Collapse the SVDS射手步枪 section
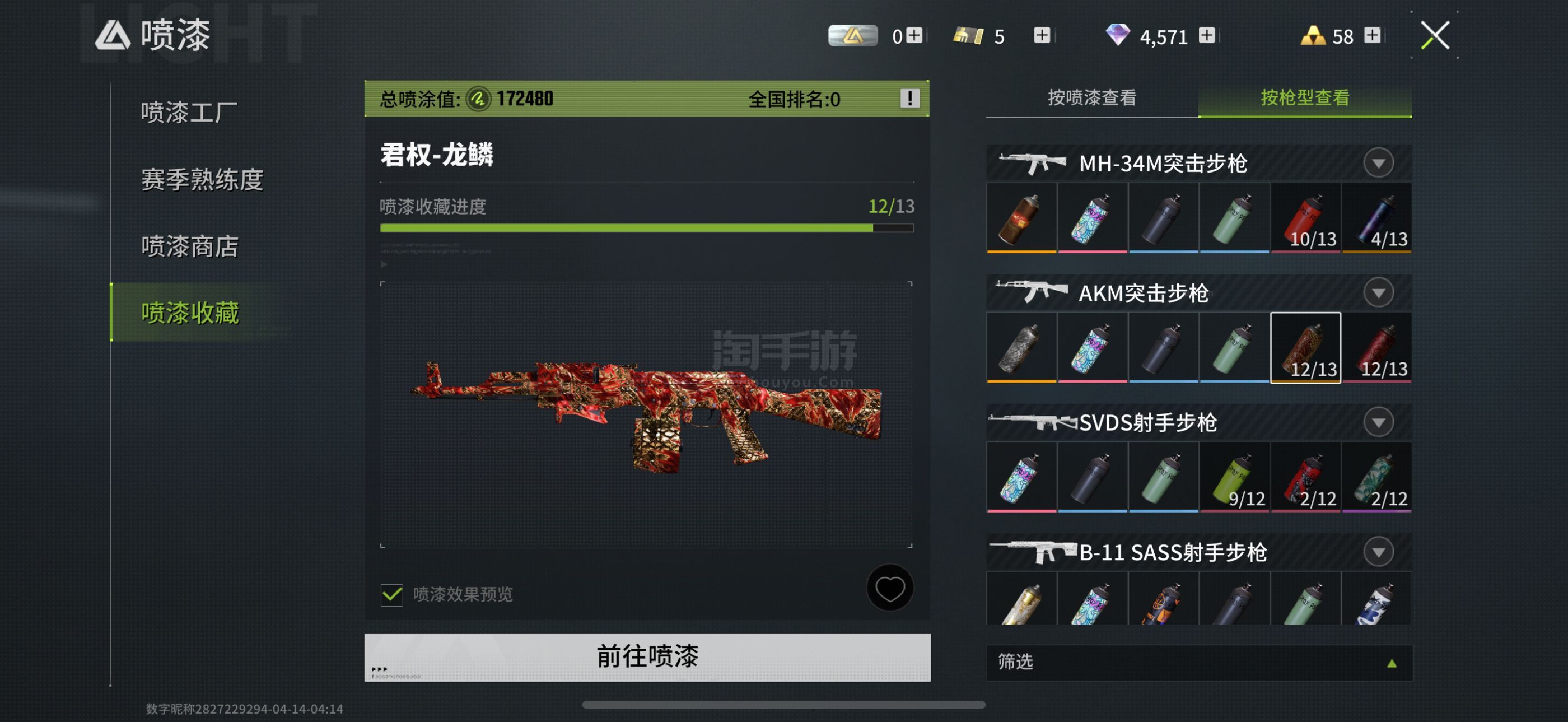Viewport: 1568px width, 722px height. (x=1378, y=422)
